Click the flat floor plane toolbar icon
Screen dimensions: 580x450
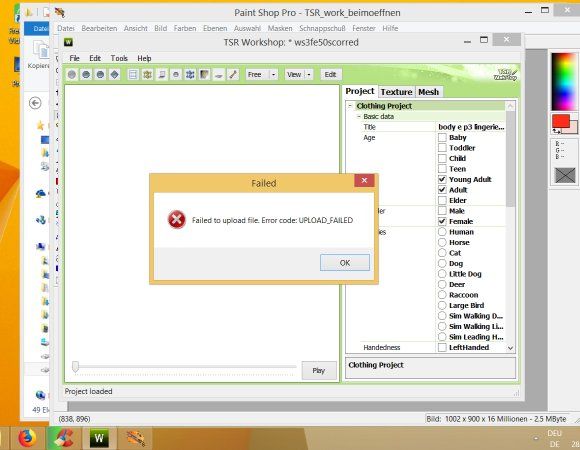click(219, 74)
